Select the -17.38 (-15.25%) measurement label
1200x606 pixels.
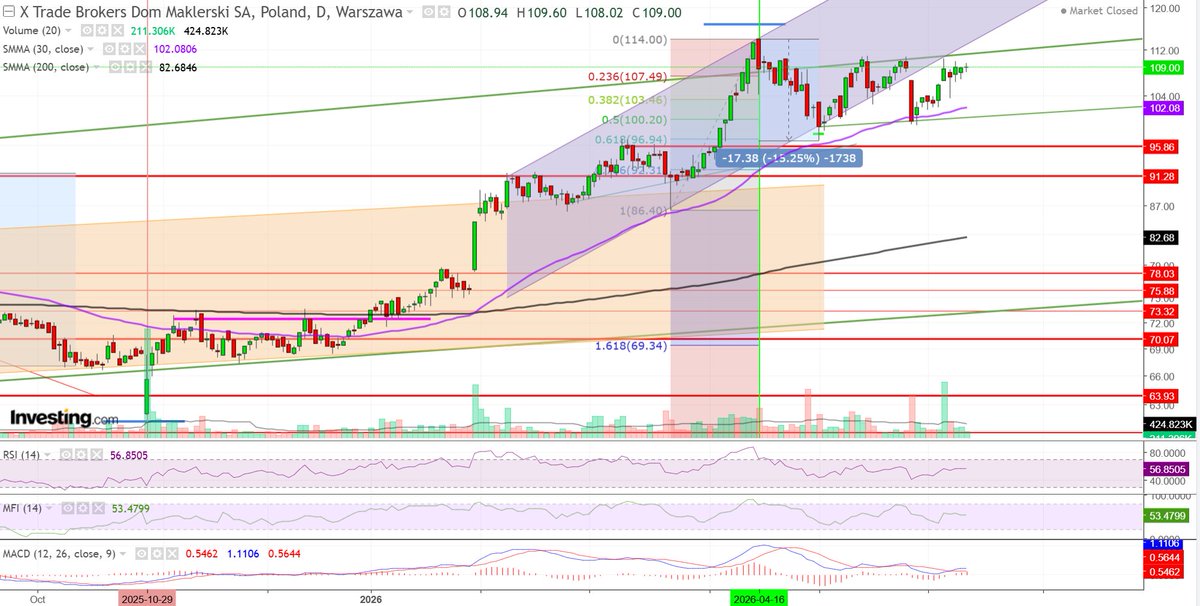click(788, 158)
